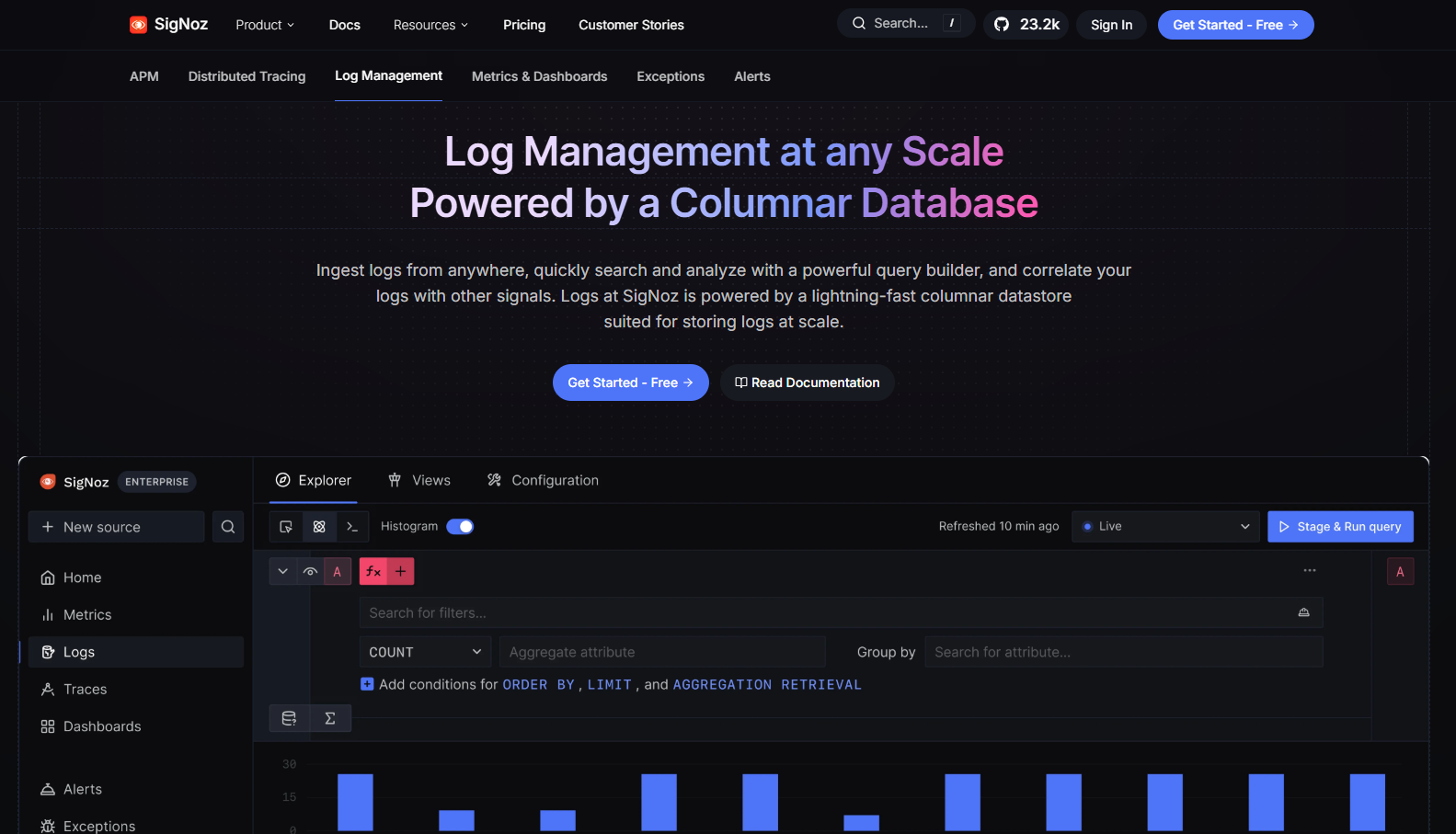Go to Distributed Tracing tab
Image resolution: width=1456 pixels, height=834 pixels.
[246, 76]
